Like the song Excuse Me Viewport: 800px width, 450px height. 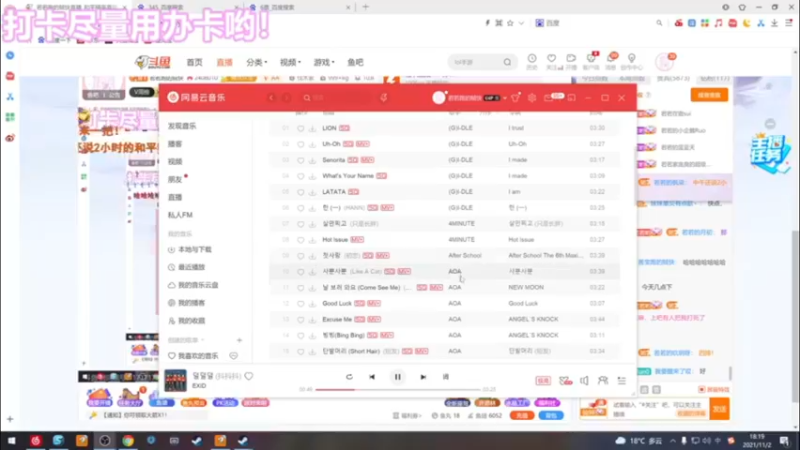click(x=301, y=319)
